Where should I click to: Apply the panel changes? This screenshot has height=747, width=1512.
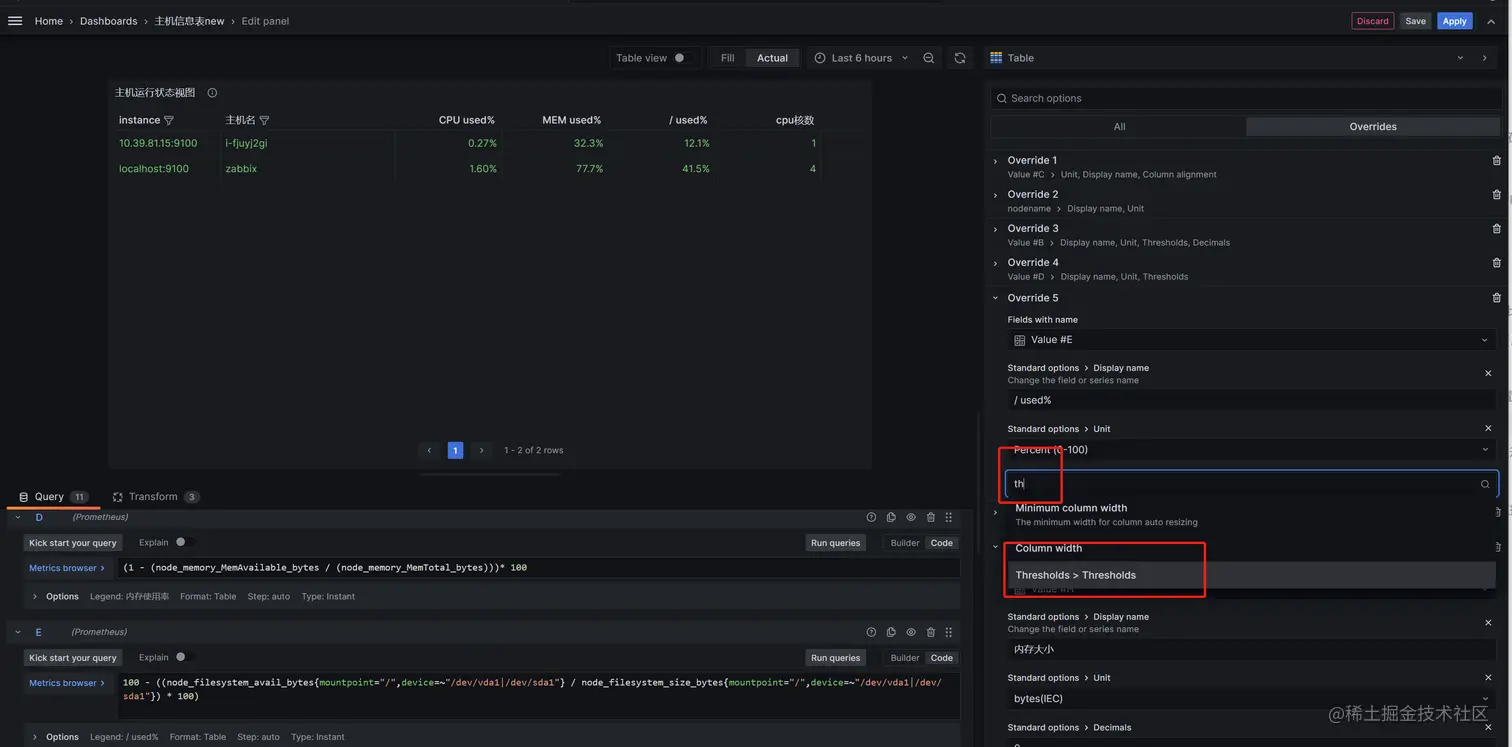click(x=1454, y=21)
